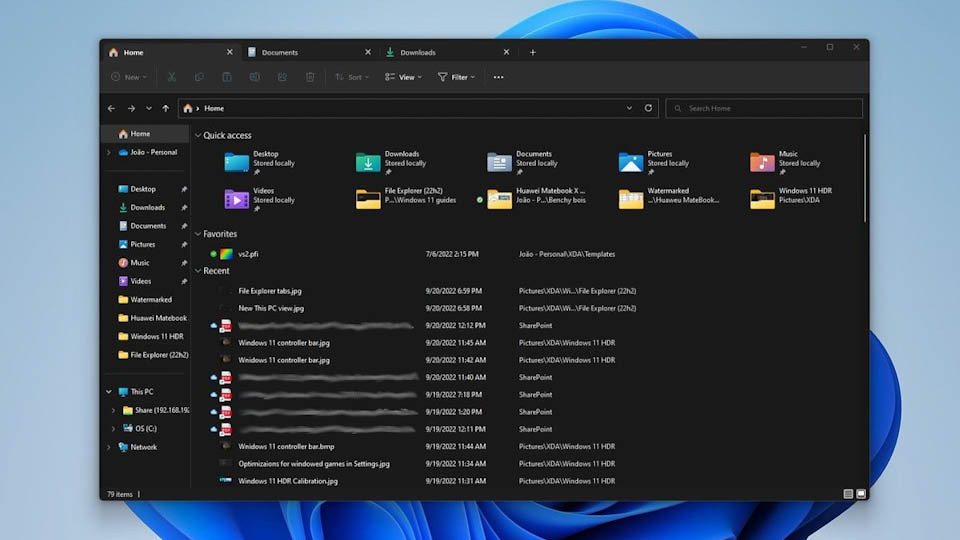Select Pictures in the navigation sidebar
The image size is (960, 540).
pos(143,244)
